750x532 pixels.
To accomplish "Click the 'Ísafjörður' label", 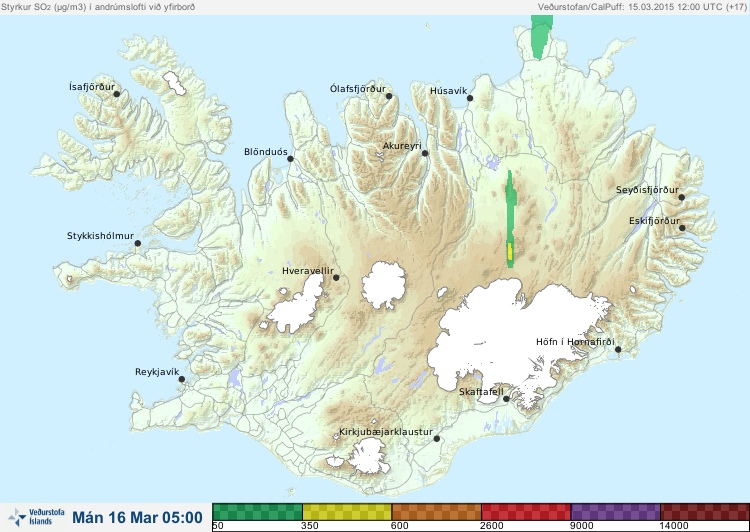I will 92,87.
